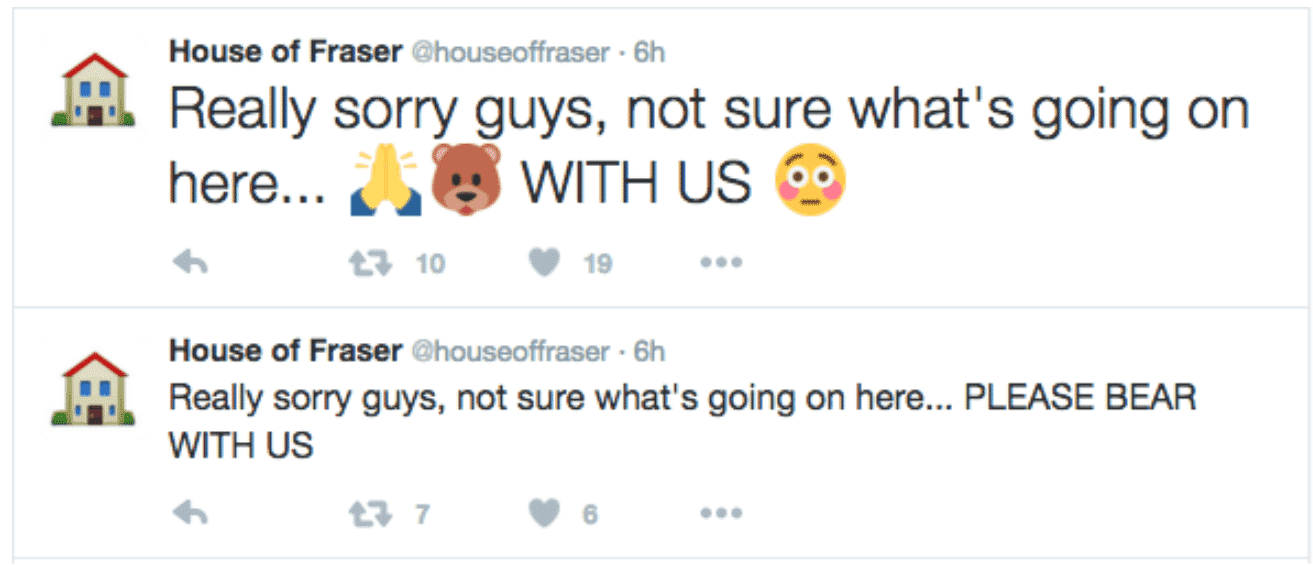Viewport: 1313px width, 566px height.
Task: Click the praying hands emoji
Action: (x=386, y=183)
